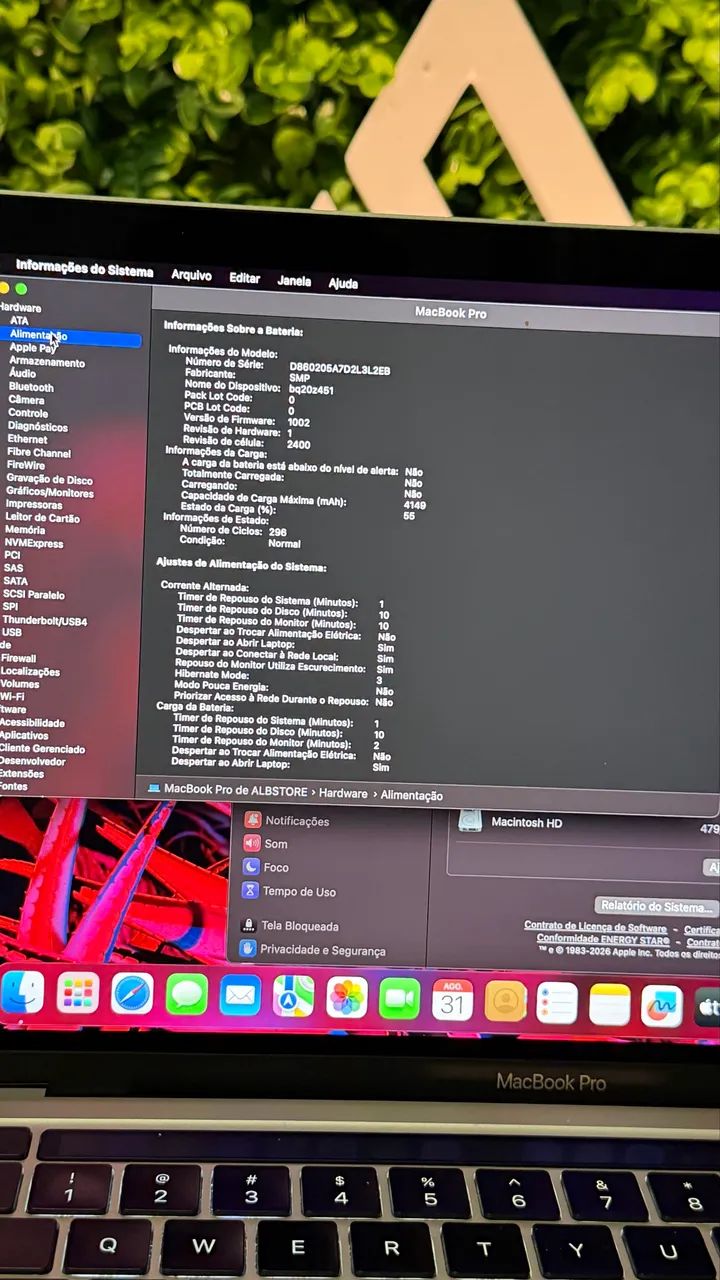The width and height of the screenshot is (720, 1280).
Task: Select Diagnósticos in the sidebar
Action: [38, 426]
